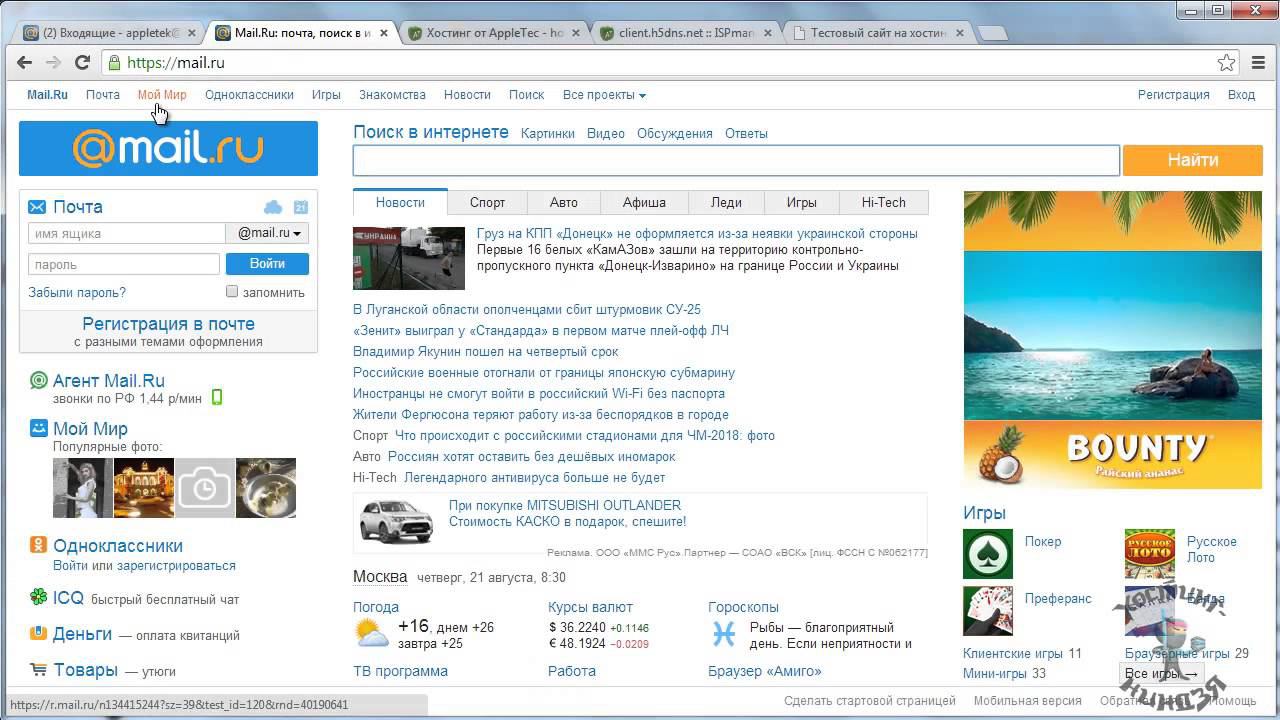Click the Вход link at top right
Image resolution: width=1280 pixels, height=720 pixels.
[x=1241, y=95]
